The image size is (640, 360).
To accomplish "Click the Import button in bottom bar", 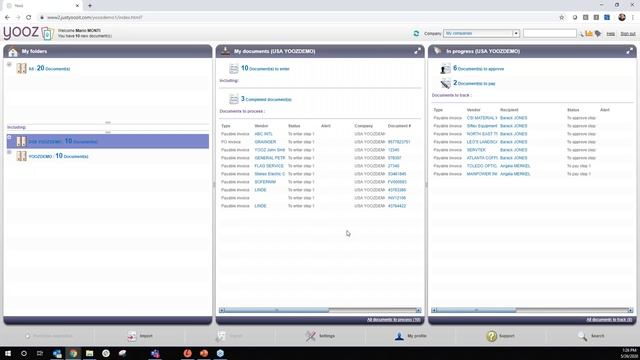I will coord(140,336).
